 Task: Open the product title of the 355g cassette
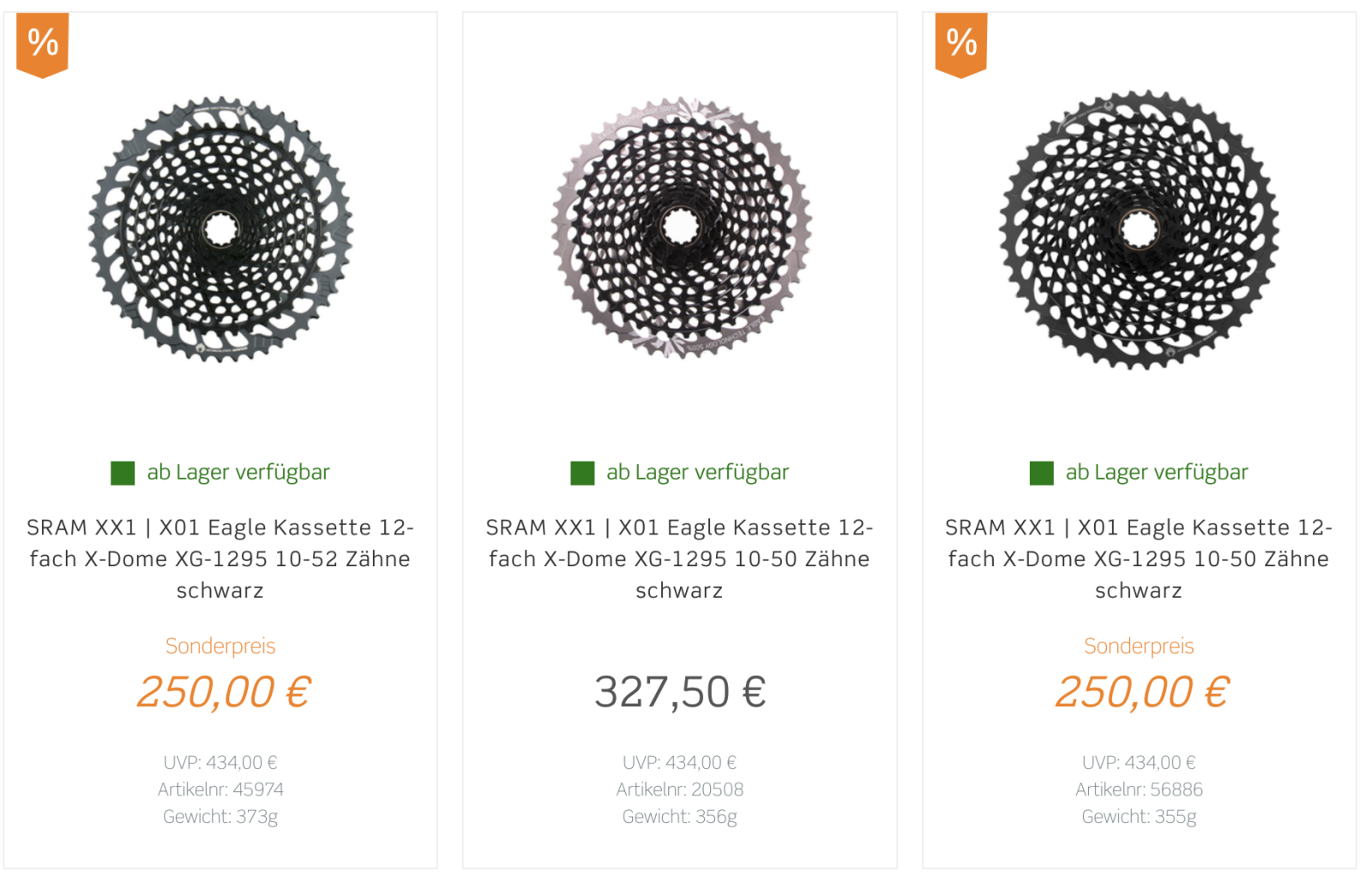[x=1139, y=559]
